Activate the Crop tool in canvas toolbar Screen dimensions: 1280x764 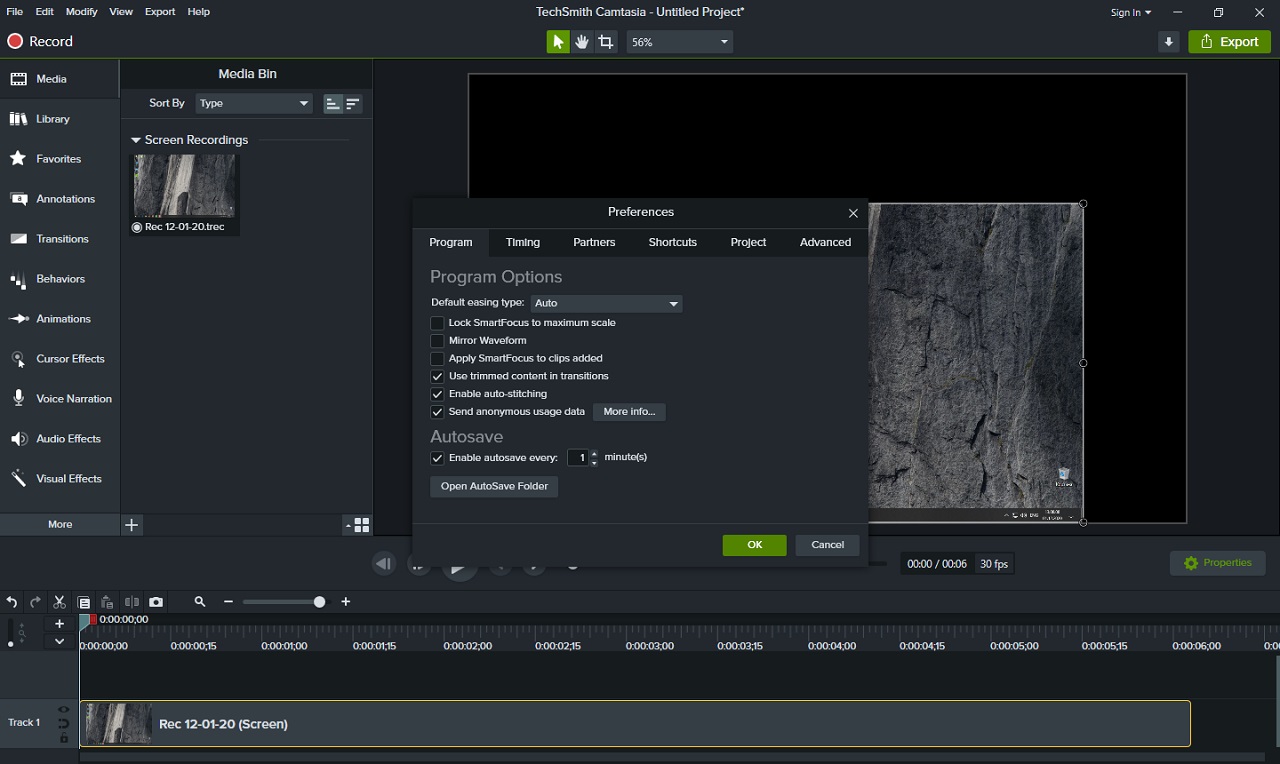click(x=606, y=42)
